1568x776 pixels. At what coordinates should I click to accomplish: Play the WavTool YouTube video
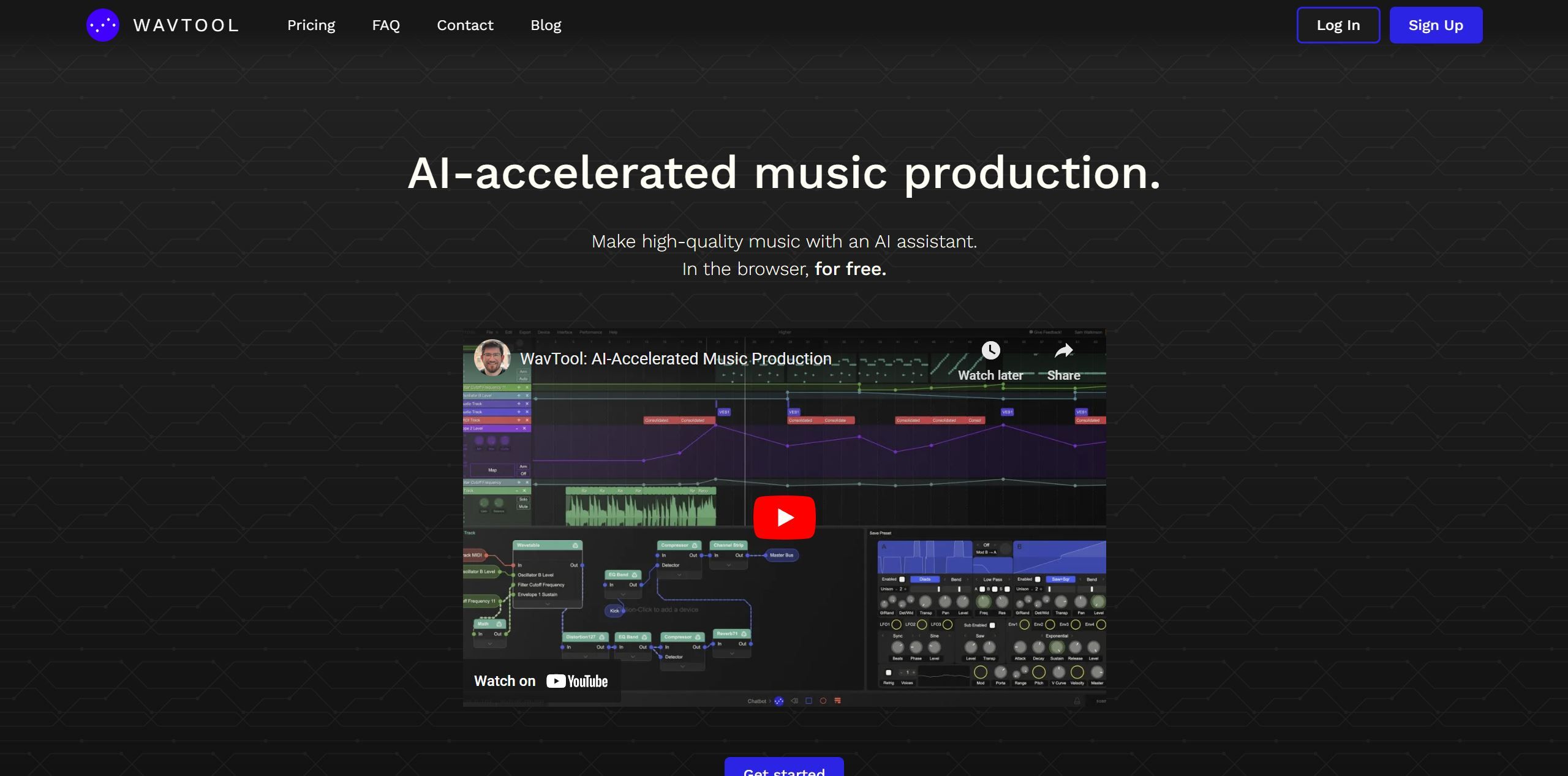(784, 516)
